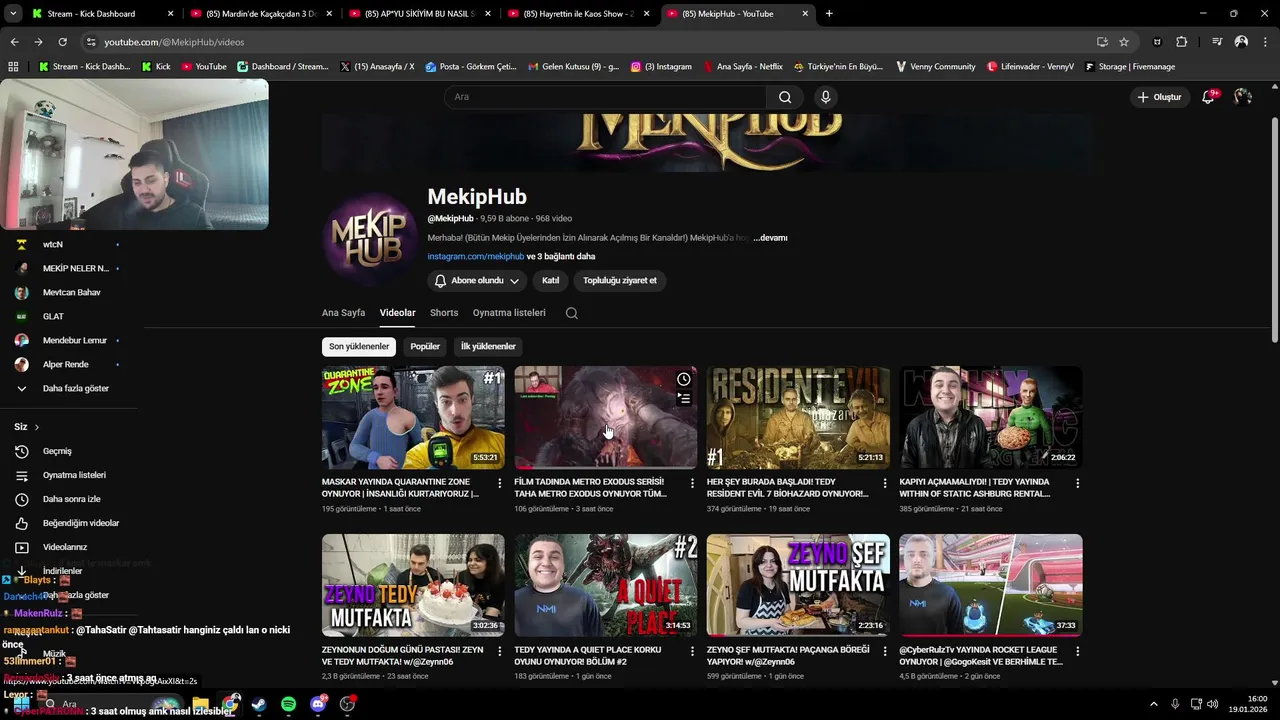Switch to Stream - Kick Dashboard browser tab
Viewport: 1280px width, 720px height.
pos(103,14)
